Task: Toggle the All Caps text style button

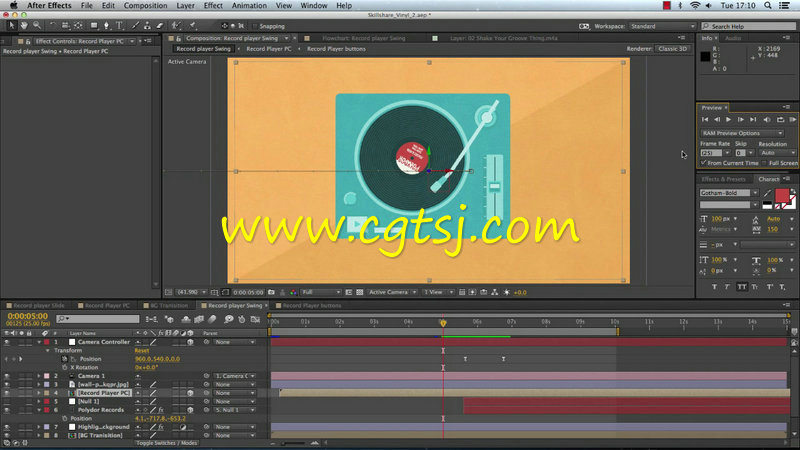Action: coord(741,287)
